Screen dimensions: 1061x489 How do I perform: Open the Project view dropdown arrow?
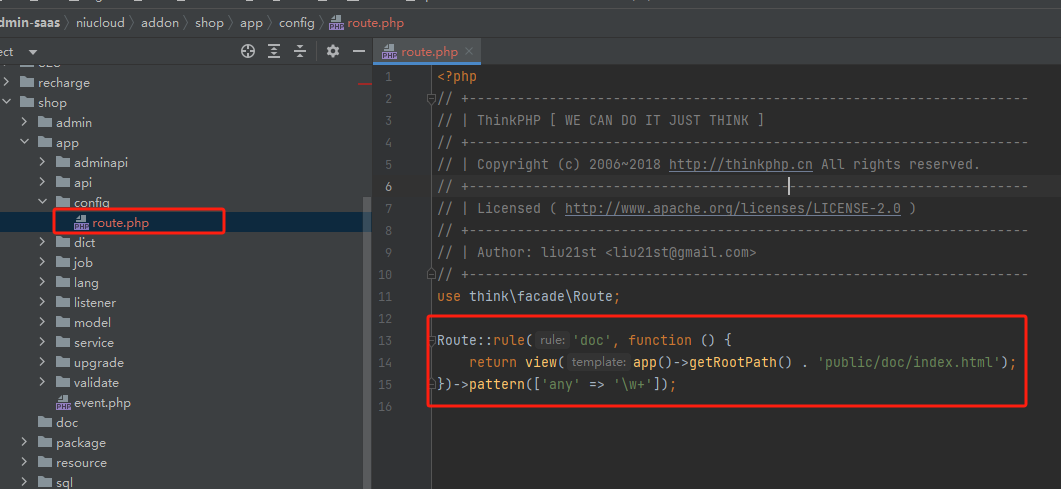pyautogui.click(x=33, y=52)
